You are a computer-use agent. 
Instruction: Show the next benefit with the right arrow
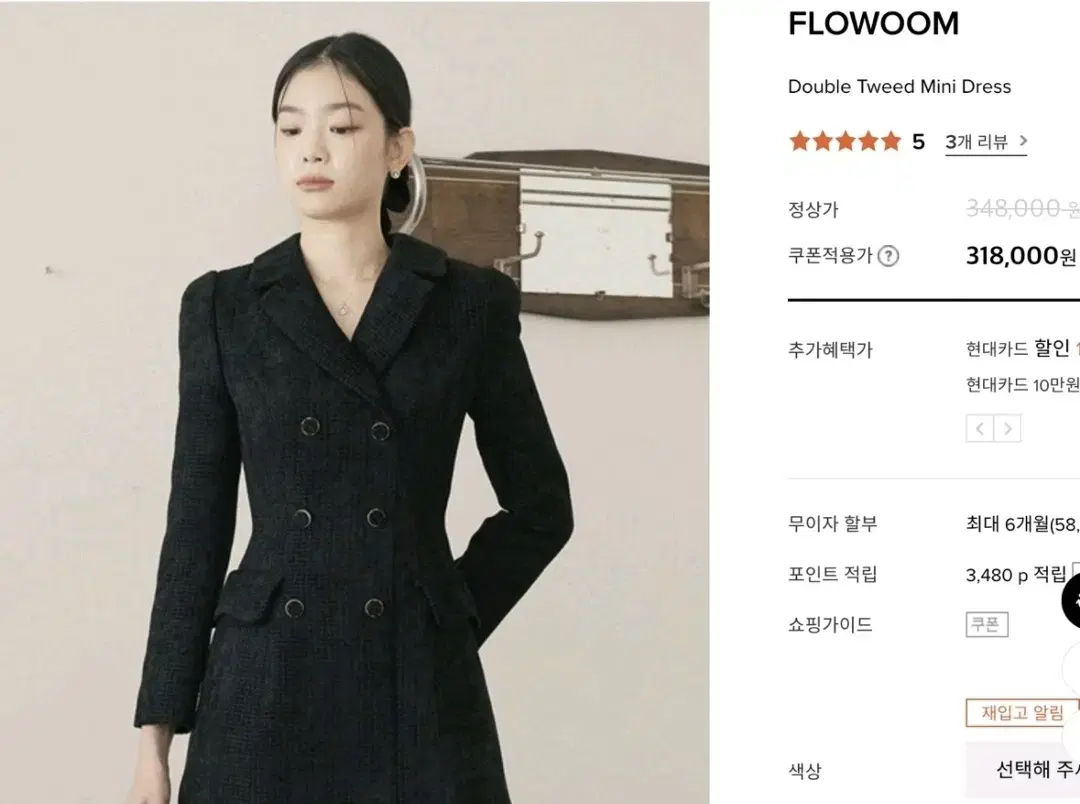[1007, 429]
